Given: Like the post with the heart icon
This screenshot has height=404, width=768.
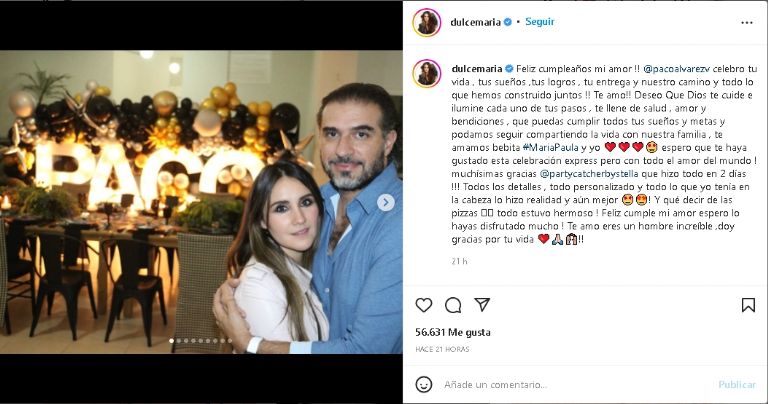Looking at the screenshot, I should click(x=424, y=305).
